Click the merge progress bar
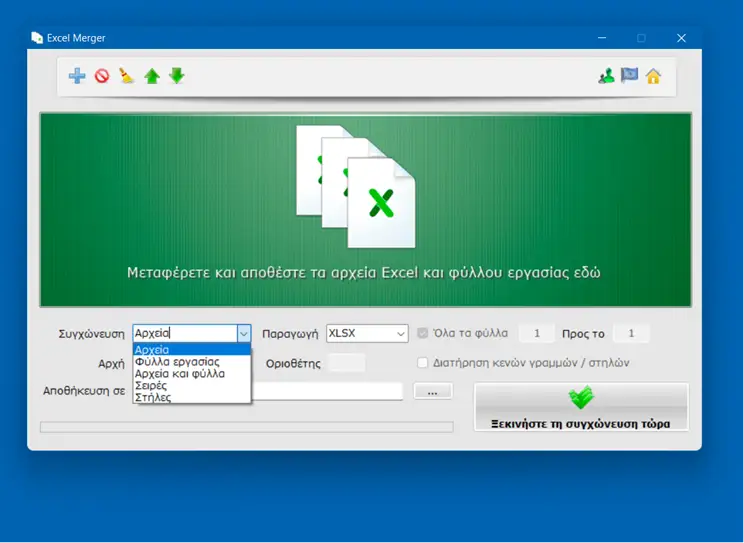744x543 pixels. click(247, 427)
